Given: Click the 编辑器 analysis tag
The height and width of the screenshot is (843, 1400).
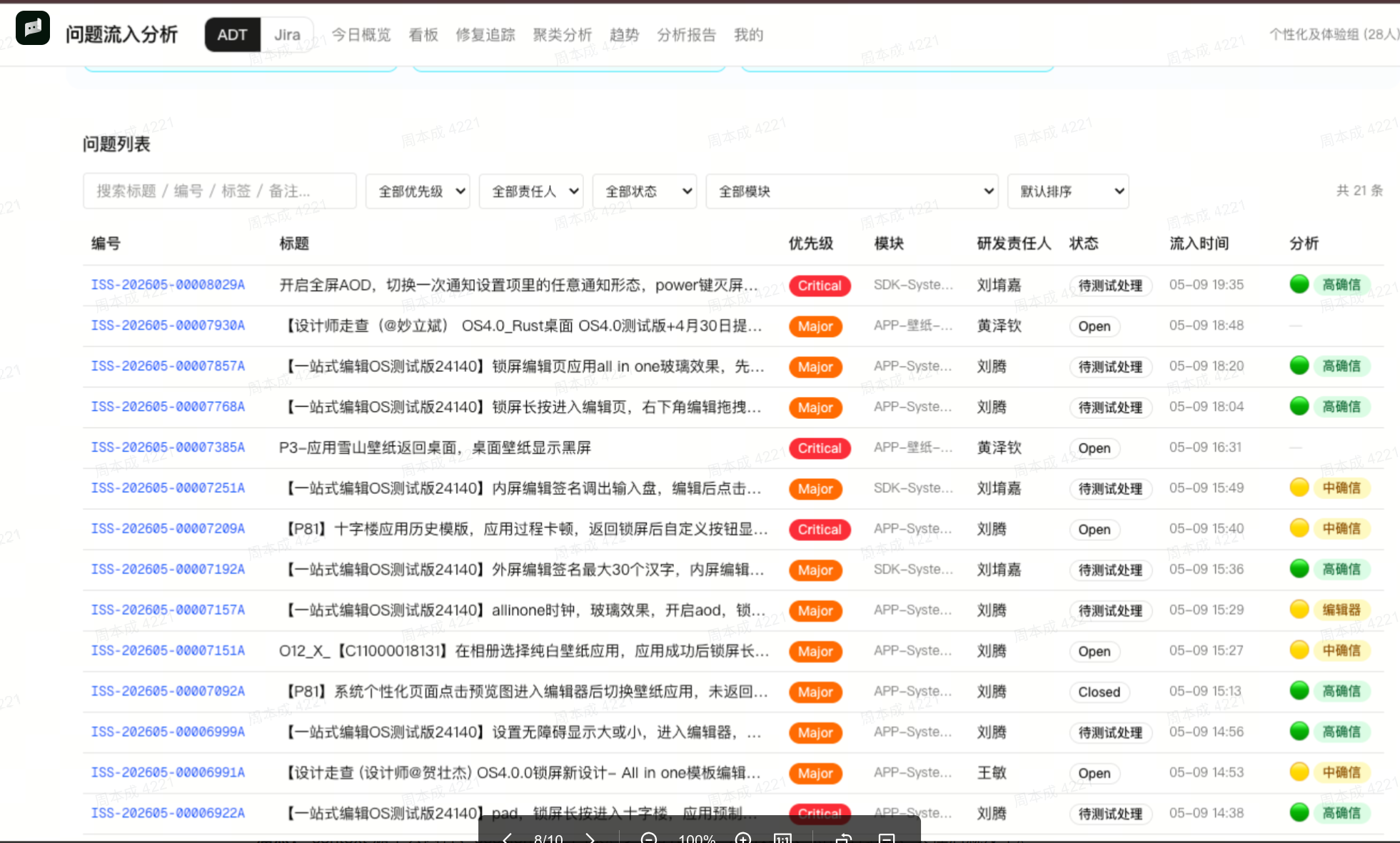Looking at the screenshot, I should [x=1341, y=610].
